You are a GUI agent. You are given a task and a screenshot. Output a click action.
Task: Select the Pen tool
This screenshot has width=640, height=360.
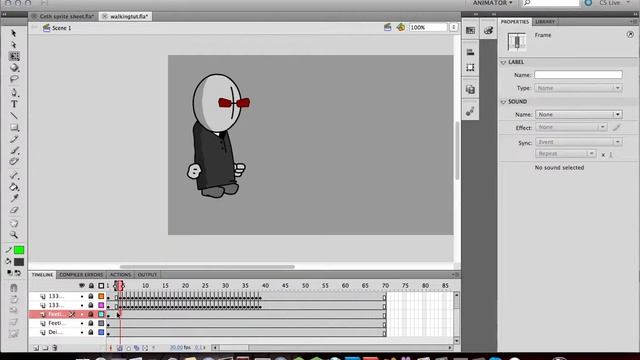click(14, 92)
